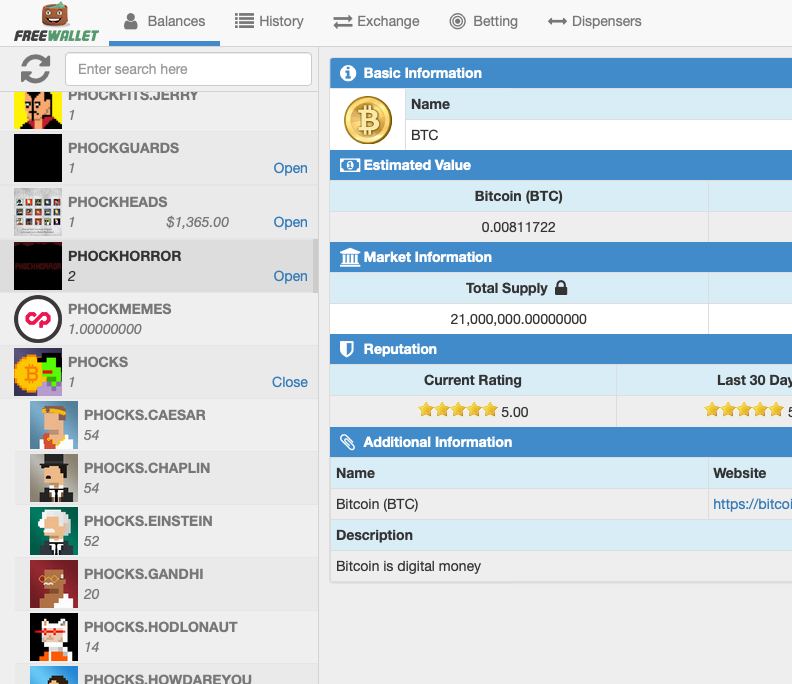The image size is (792, 684).
Task: Click the Total Supply lock icon
Action: click(x=561, y=288)
